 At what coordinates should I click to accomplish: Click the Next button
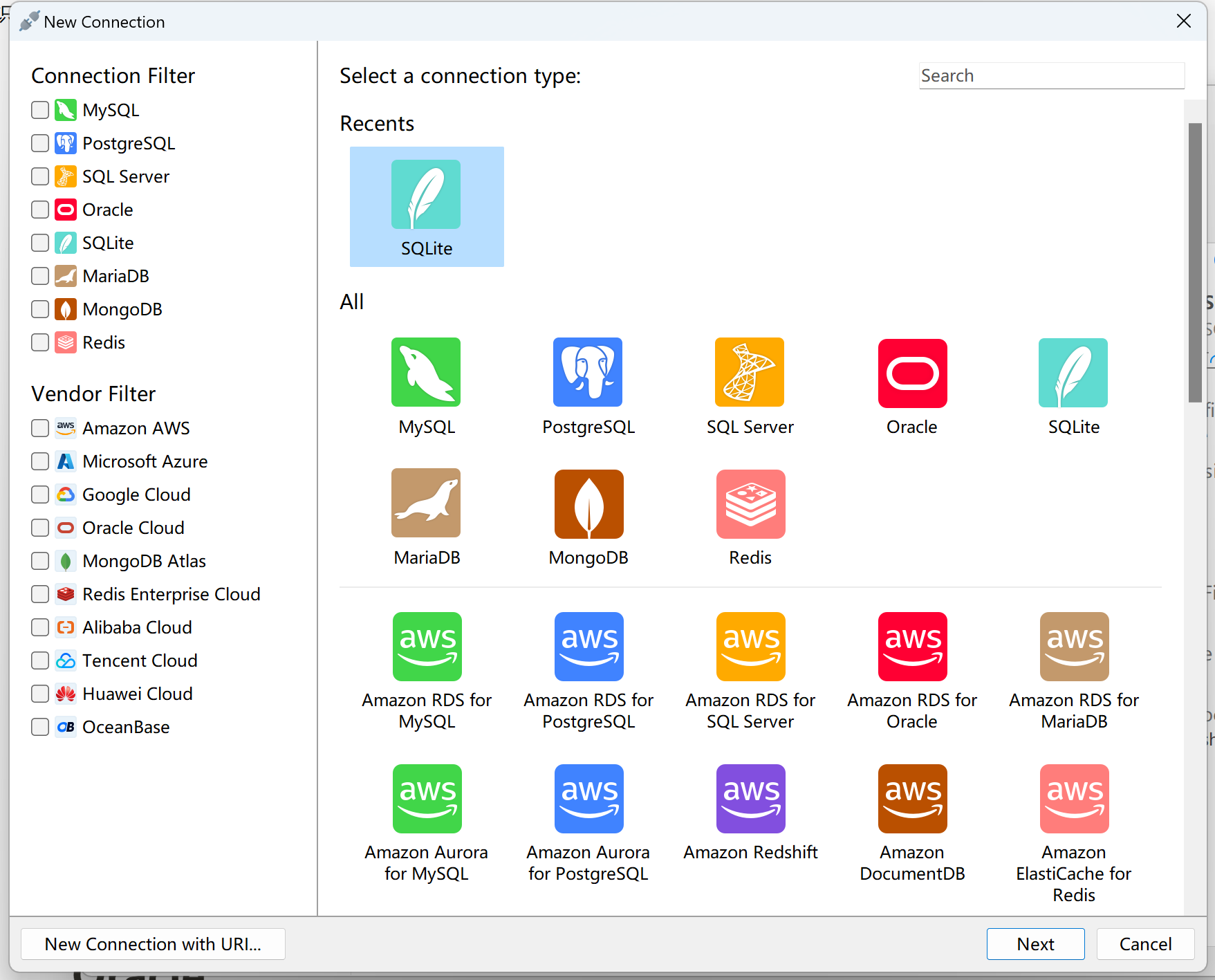[x=1035, y=944]
